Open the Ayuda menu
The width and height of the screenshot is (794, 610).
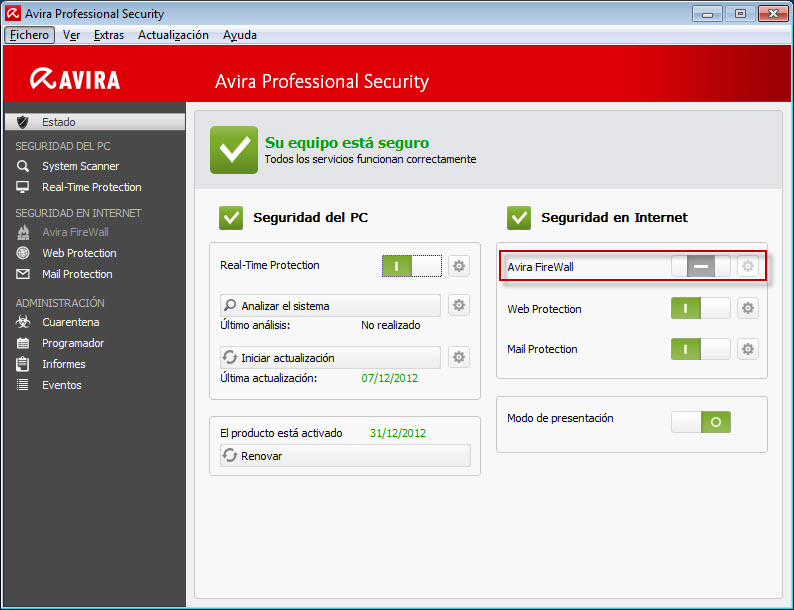(x=240, y=35)
